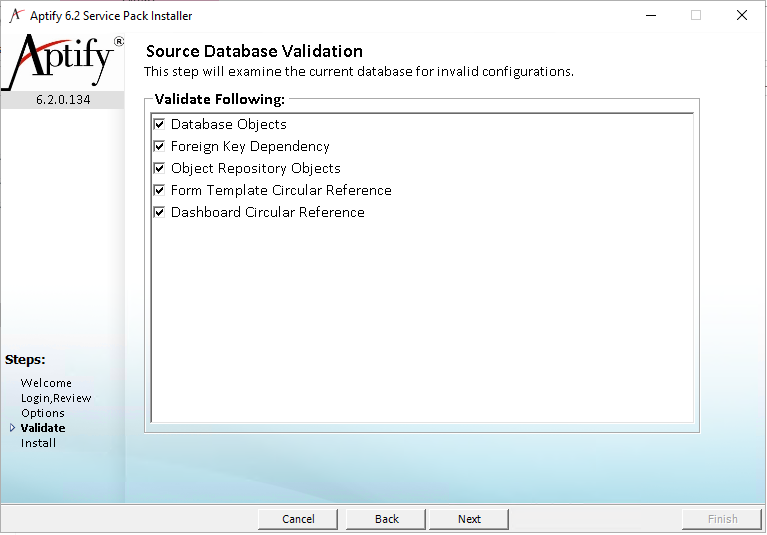Click the Next button
The image size is (767, 535).
(469, 519)
